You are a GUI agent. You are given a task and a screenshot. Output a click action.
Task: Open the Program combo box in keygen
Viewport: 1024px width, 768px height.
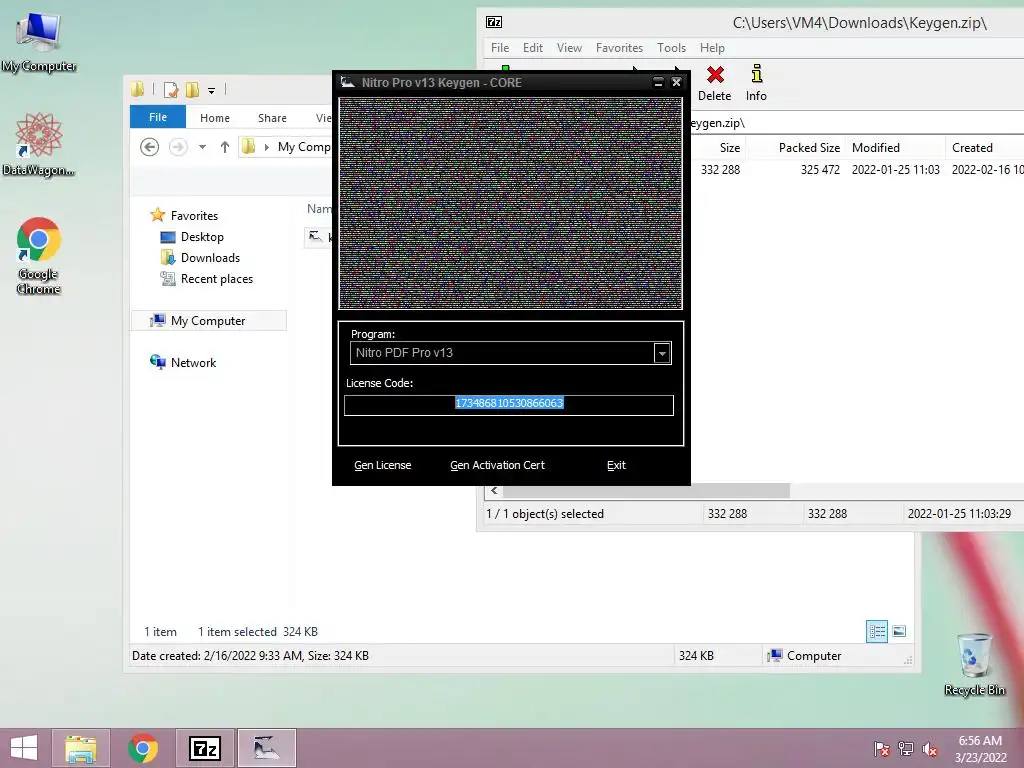pyautogui.click(x=511, y=353)
